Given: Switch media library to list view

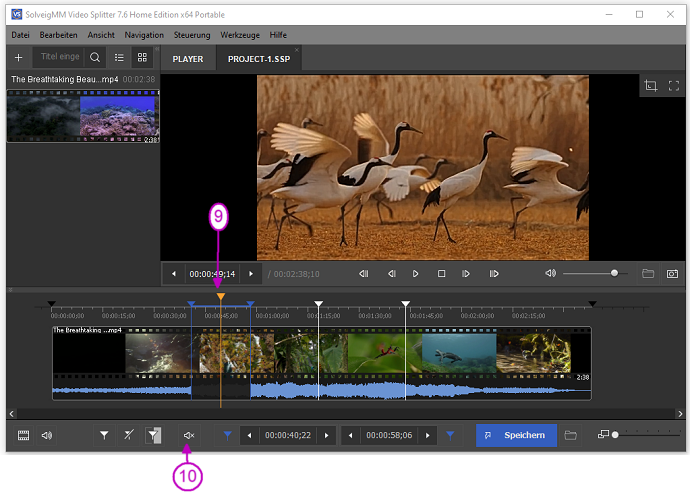Looking at the screenshot, I should (x=119, y=58).
